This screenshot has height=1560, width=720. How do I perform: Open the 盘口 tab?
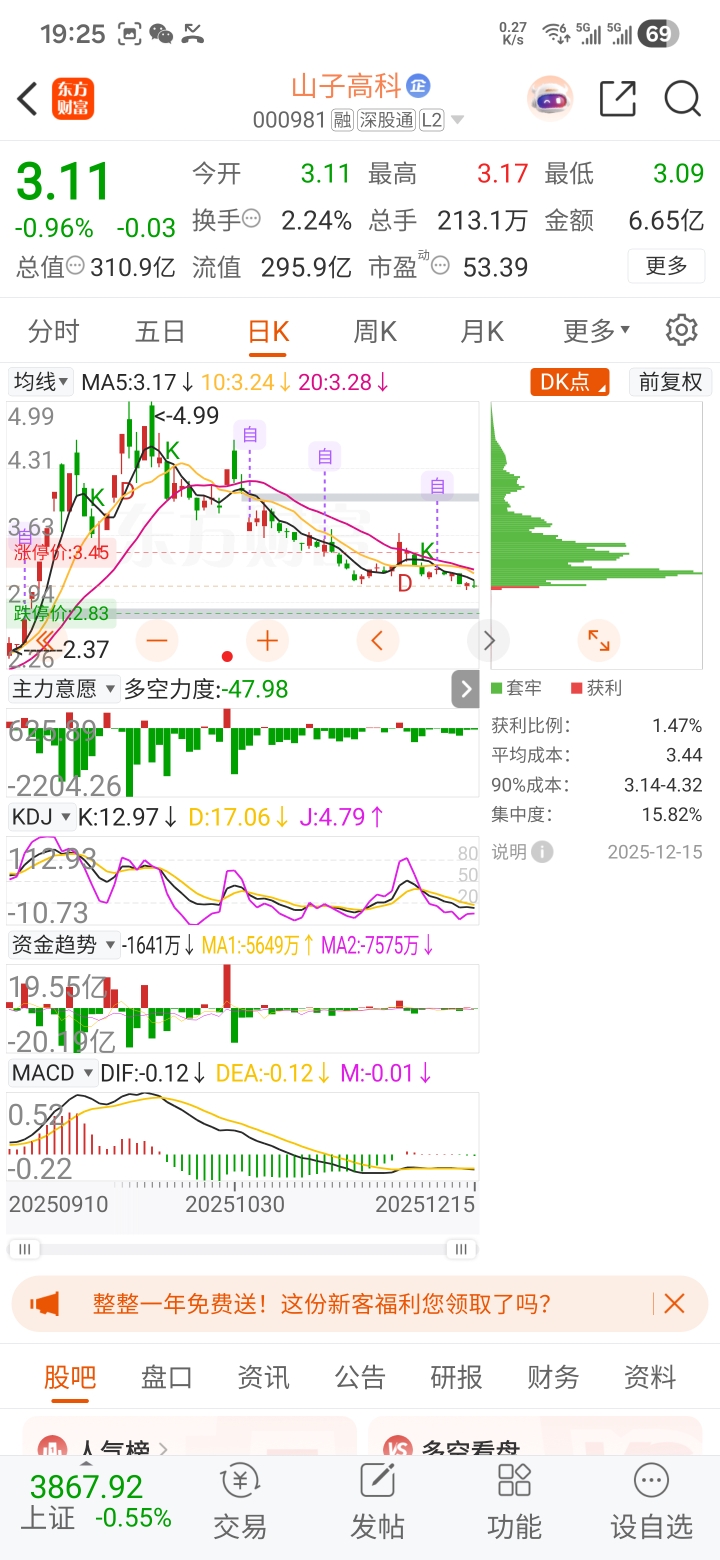coord(166,1377)
